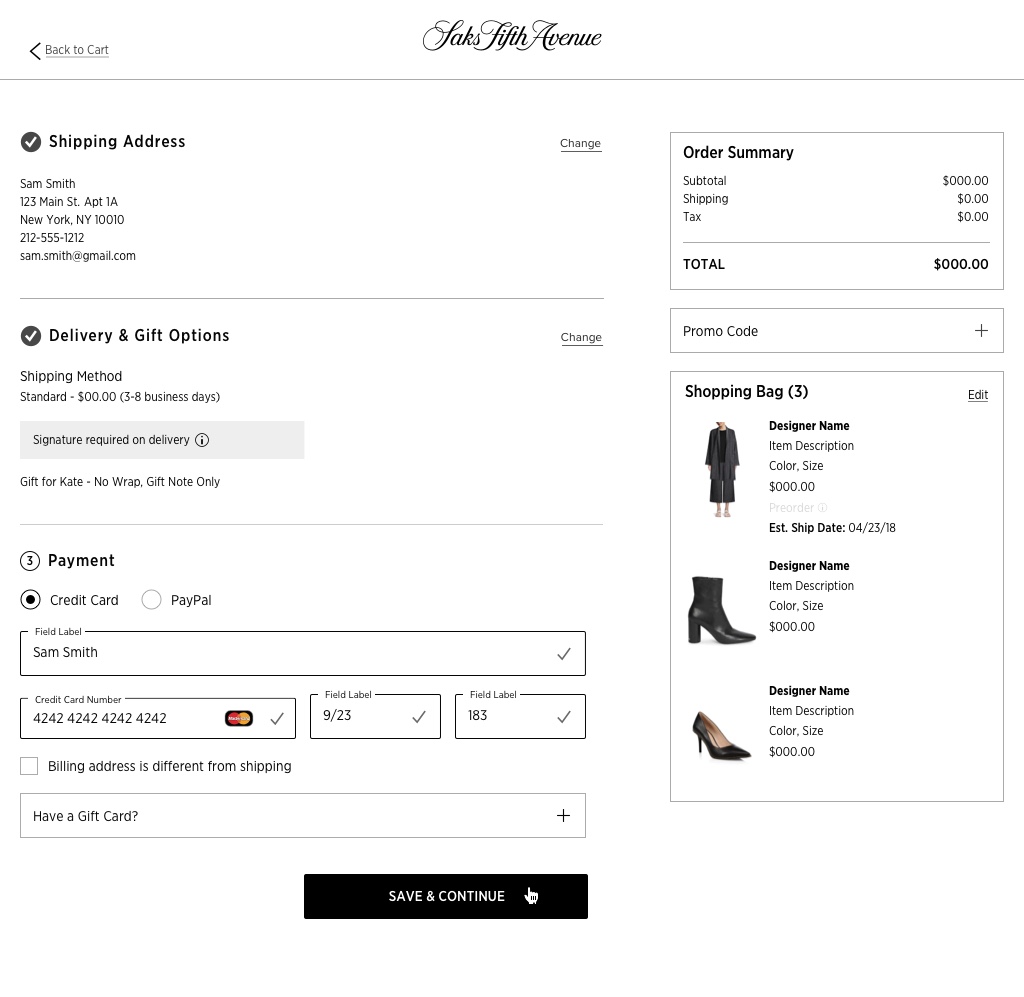
Task: Click the Delivery & Gift Options checkmark icon
Action: pyautogui.click(x=31, y=336)
